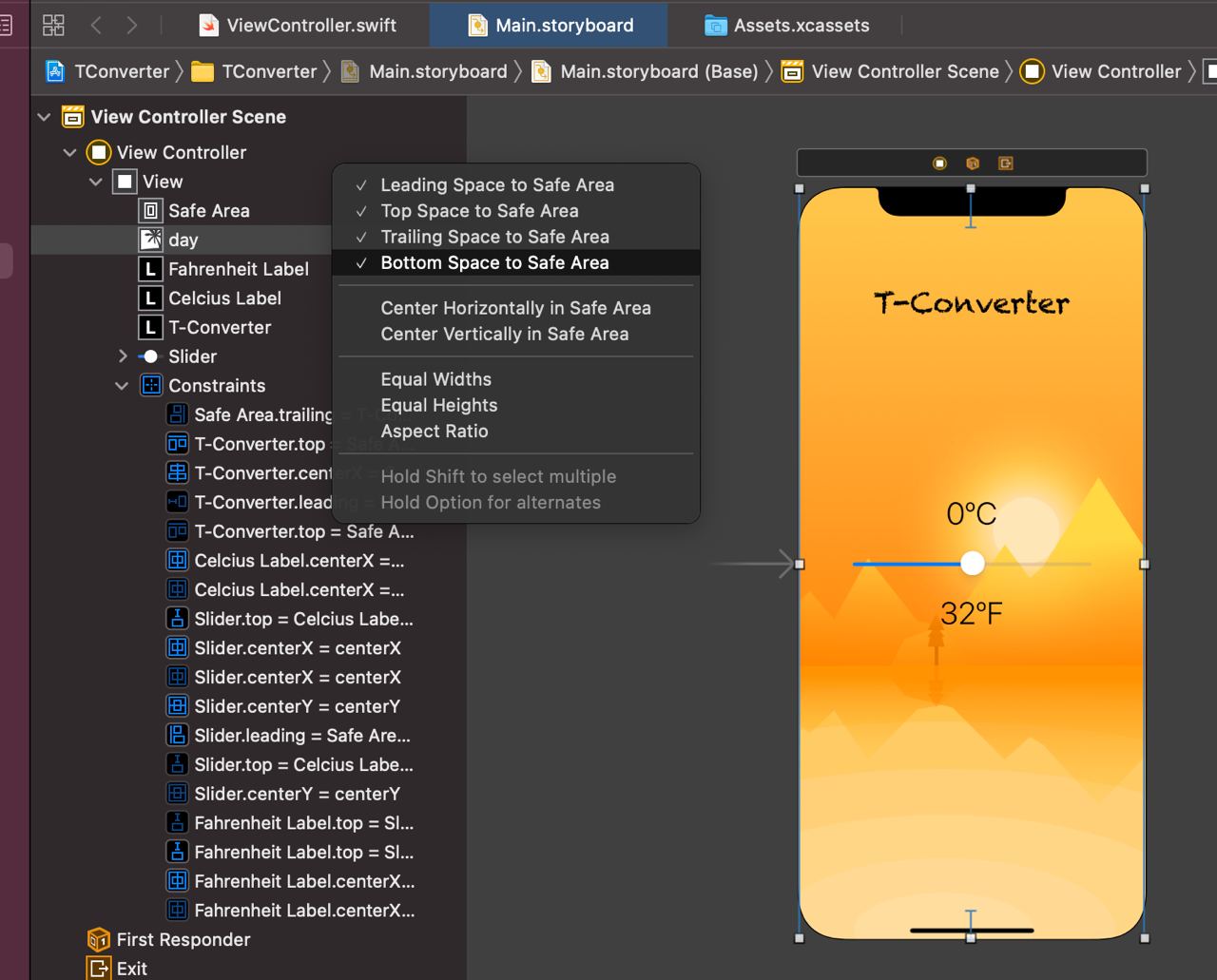Switch to the ViewController.swift tab
1217x980 pixels.
(x=298, y=26)
